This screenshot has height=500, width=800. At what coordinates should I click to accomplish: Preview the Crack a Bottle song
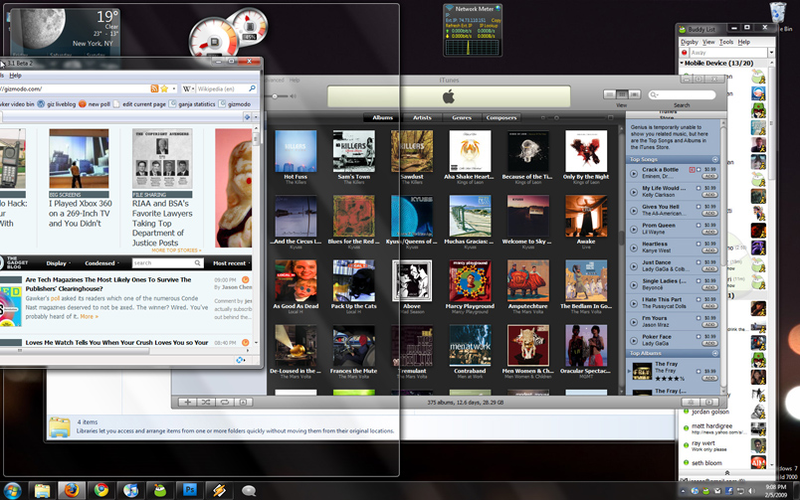[x=634, y=173]
